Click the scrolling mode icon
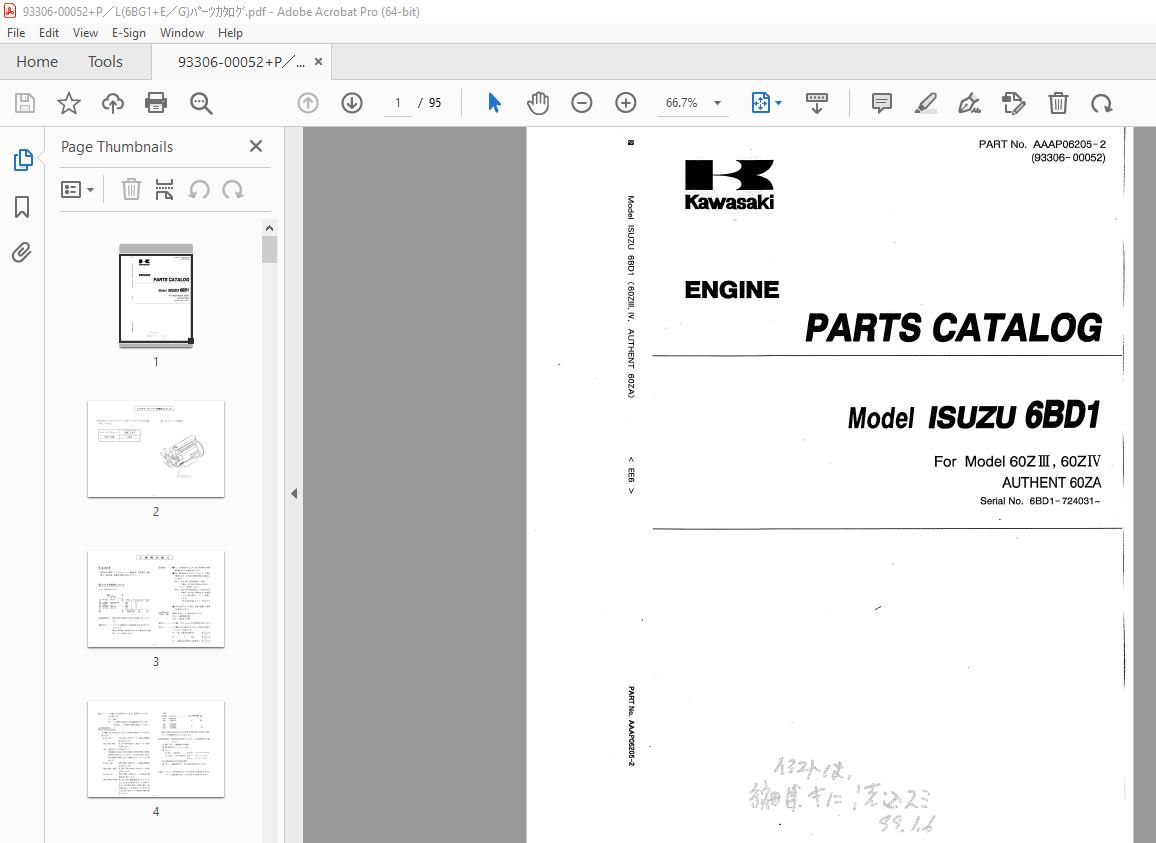The height and width of the screenshot is (843, 1156). tap(817, 103)
